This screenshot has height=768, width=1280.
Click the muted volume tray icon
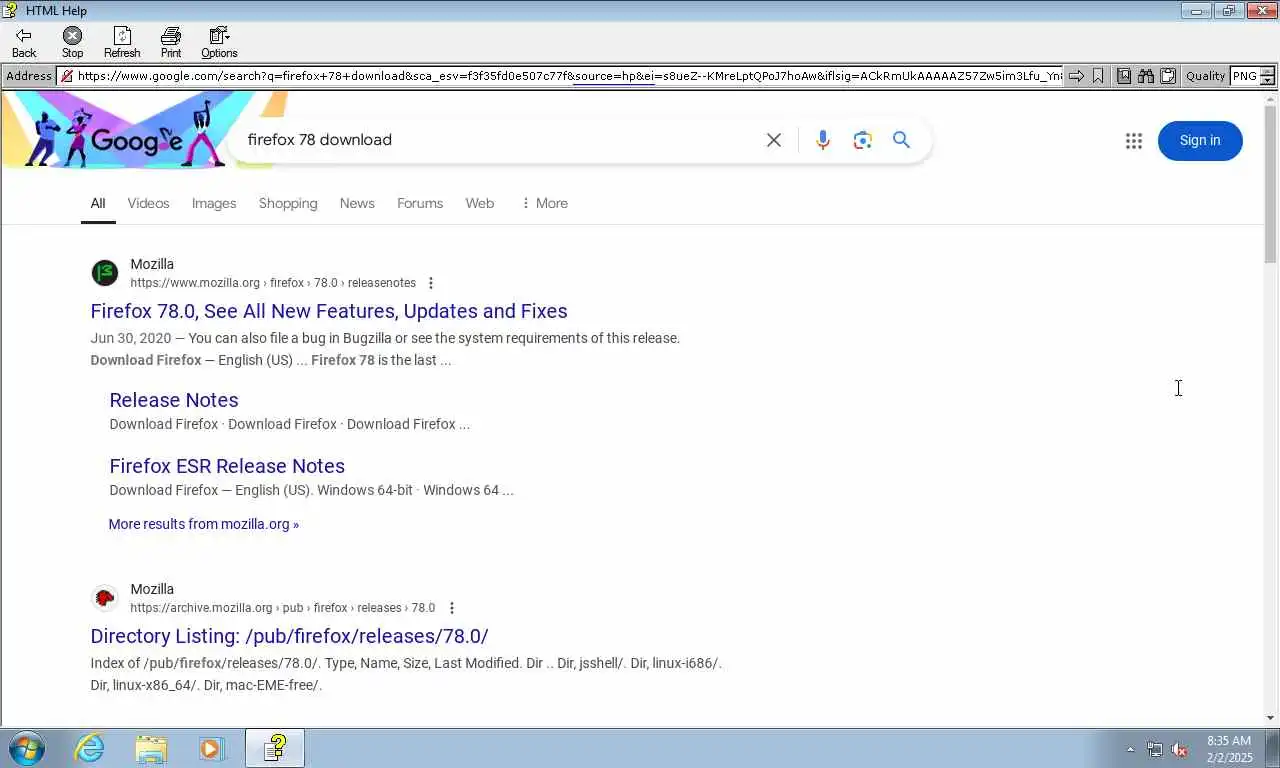point(1180,749)
